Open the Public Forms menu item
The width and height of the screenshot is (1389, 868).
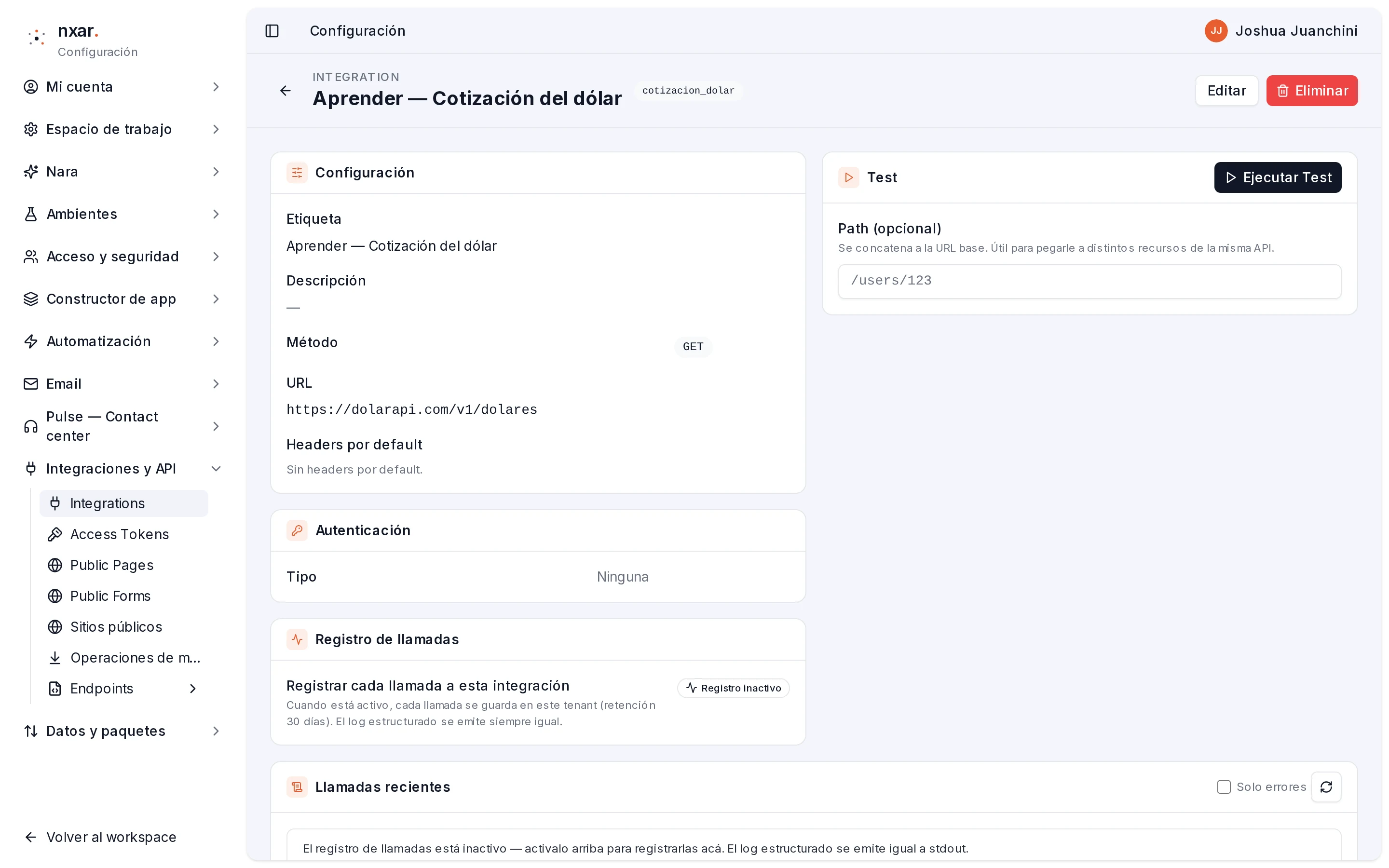(x=124, y=597)
